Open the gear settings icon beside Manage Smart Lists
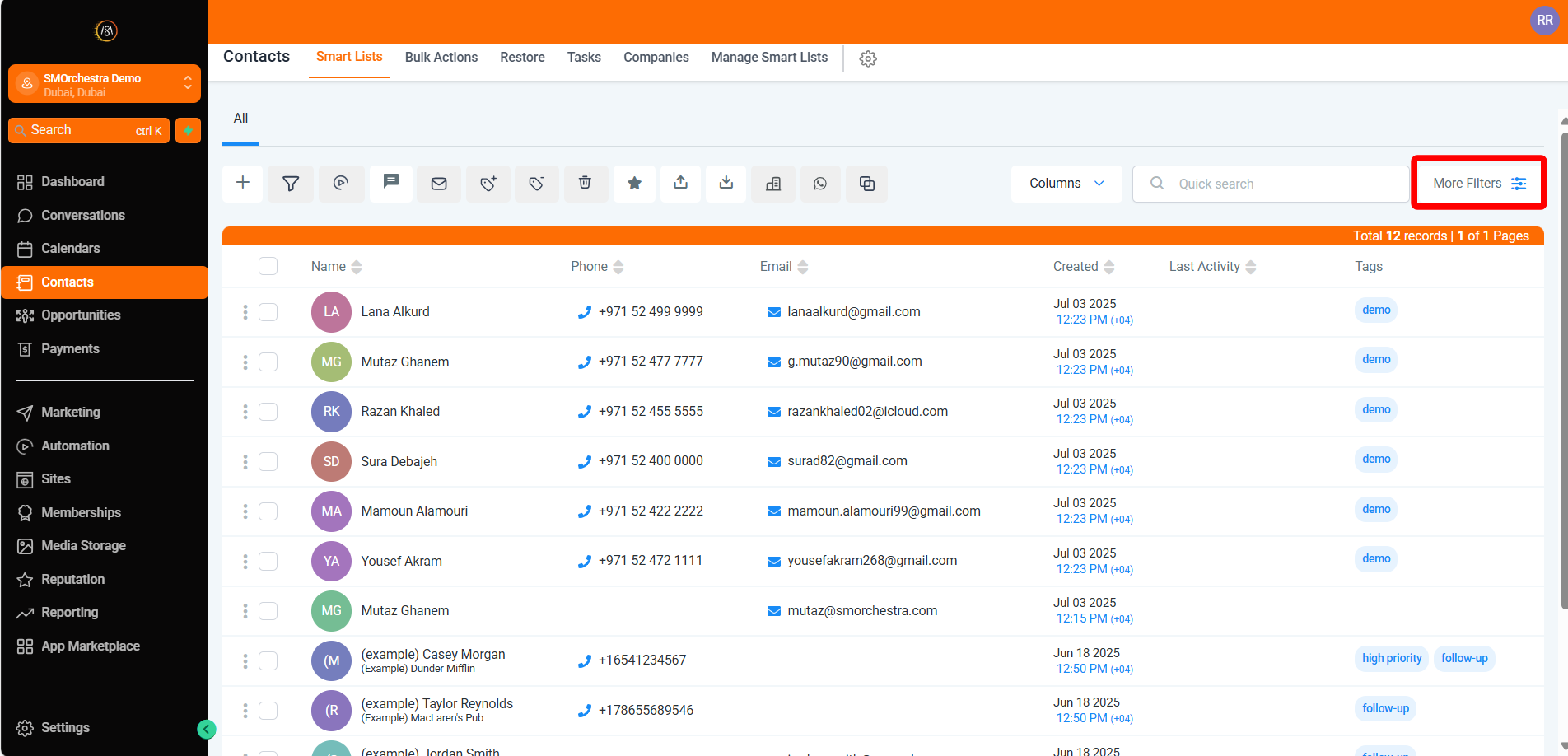Viewport: 1568px width, 756px height. tap(868, 58)
